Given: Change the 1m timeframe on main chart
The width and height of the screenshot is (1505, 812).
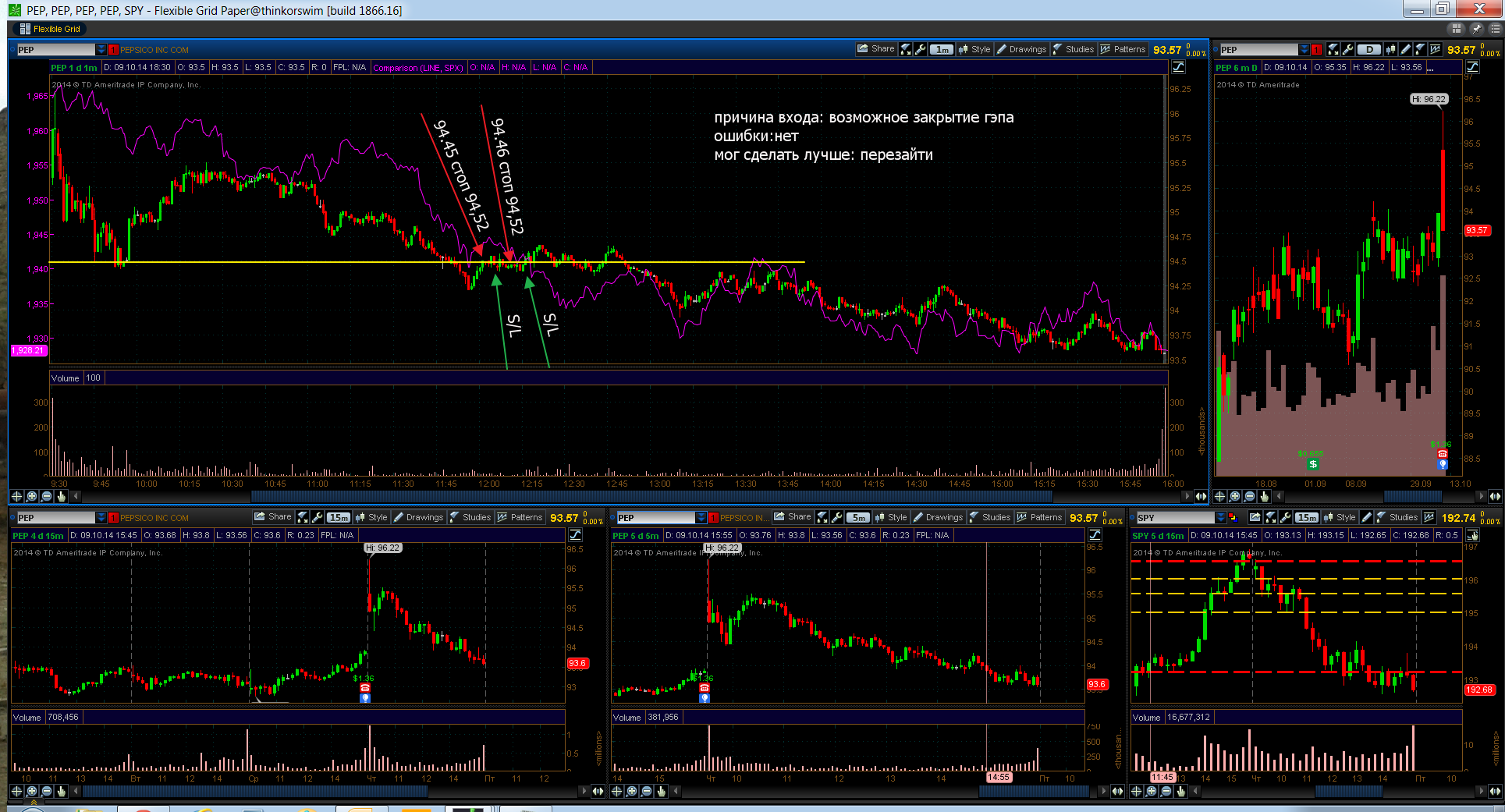Looking at the screenshot, I should coord(942,49).
